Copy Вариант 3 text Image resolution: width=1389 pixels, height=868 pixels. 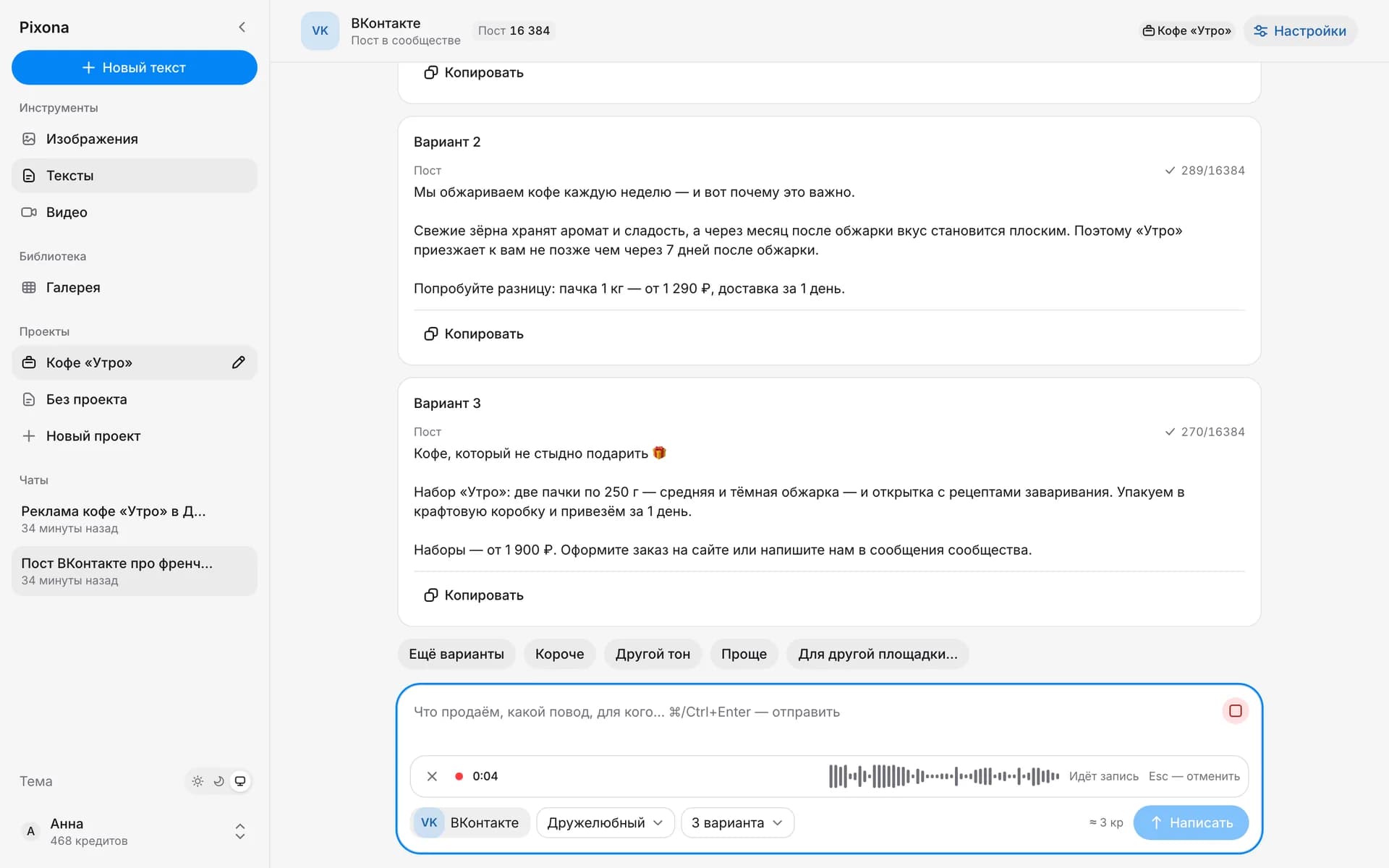point(474,595)
